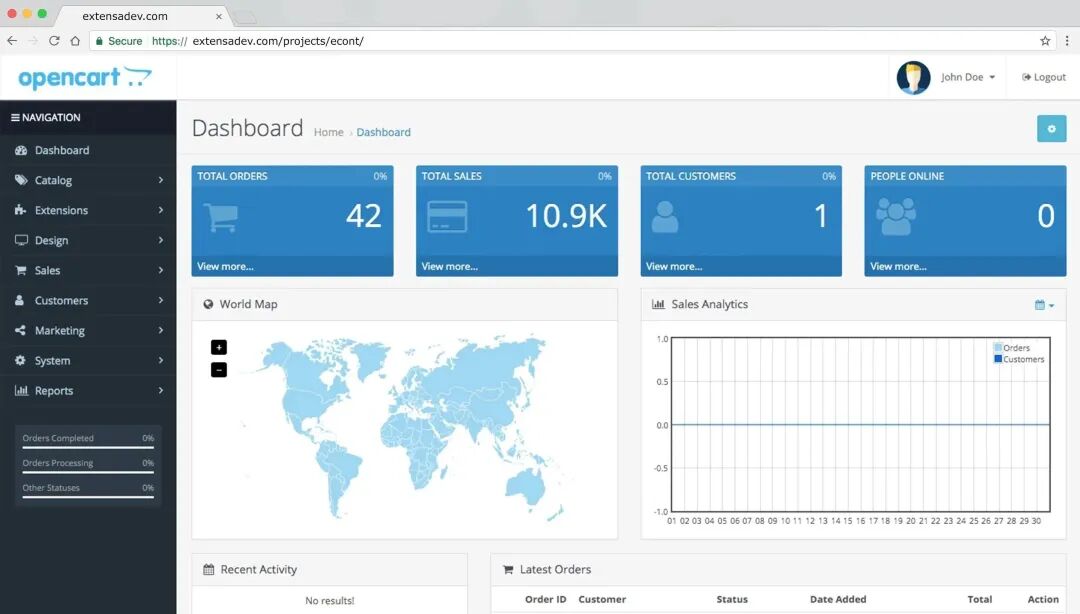The height and width of the screenshot is (614, 1080).
Task: Click the Customers person sidebar icon
Action: pos(20,300)
